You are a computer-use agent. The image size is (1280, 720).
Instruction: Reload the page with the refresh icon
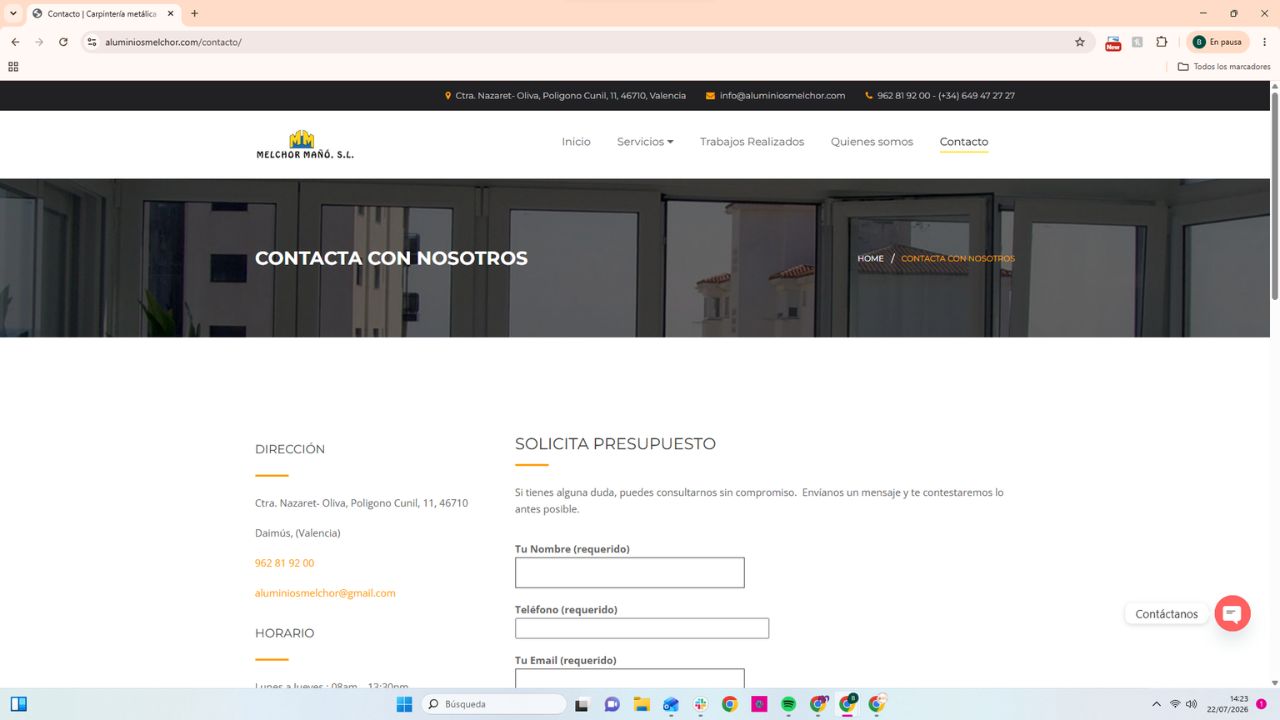[63, 42]
